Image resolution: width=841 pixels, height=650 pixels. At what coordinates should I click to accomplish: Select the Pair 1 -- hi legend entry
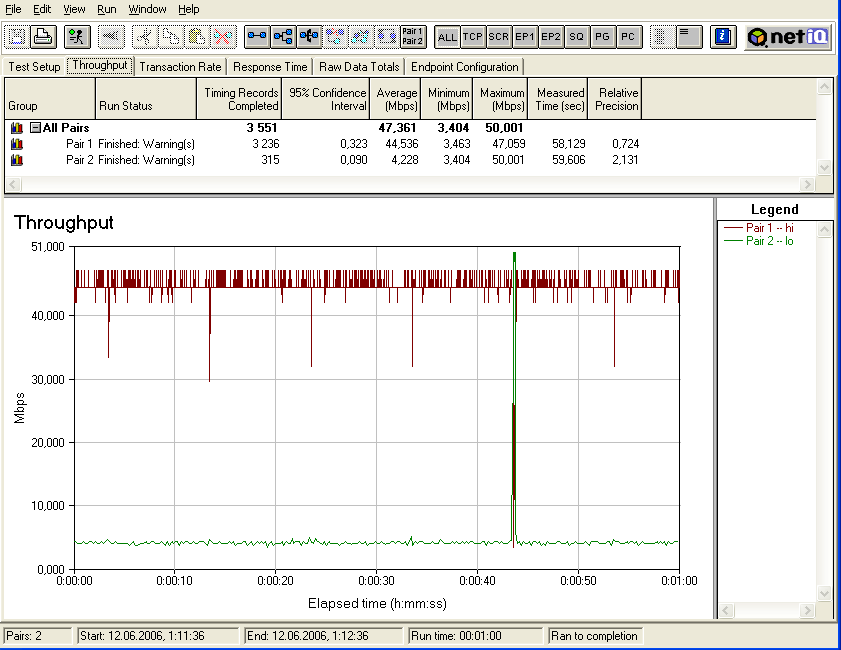coord(758,227)
